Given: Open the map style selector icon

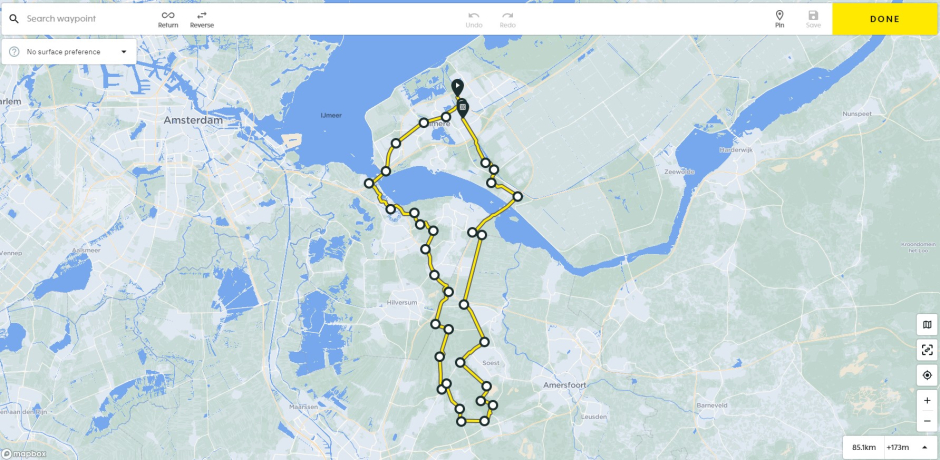Looking at the screenshot, I should click(x=927, y=324).
